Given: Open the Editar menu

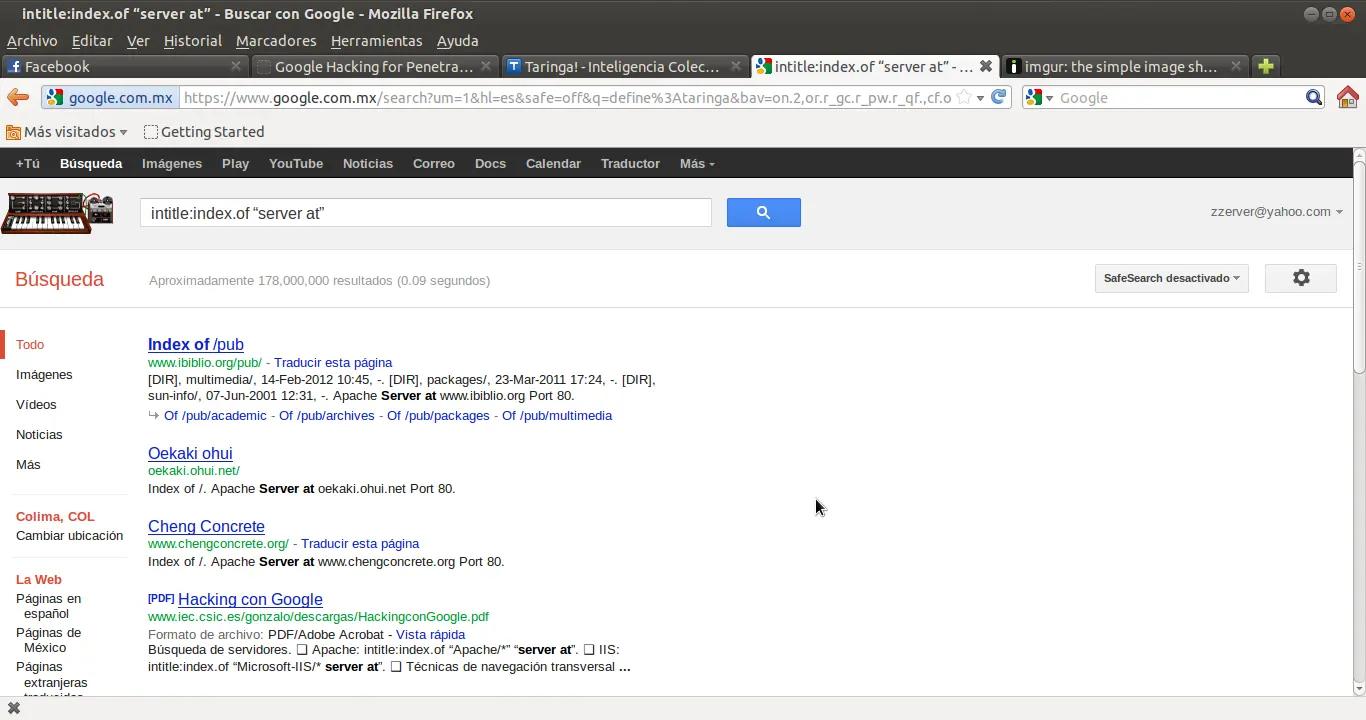Looking at the screenshot, I should click(x=92, y=41).
